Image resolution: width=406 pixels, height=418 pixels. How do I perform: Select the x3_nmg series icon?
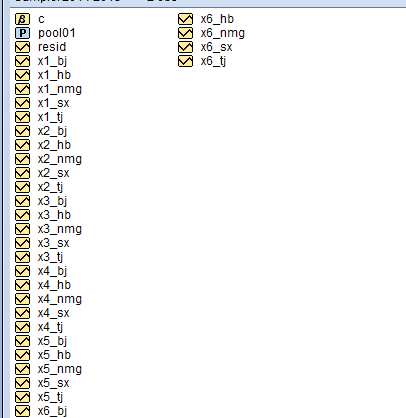click(x=22, y=229)
